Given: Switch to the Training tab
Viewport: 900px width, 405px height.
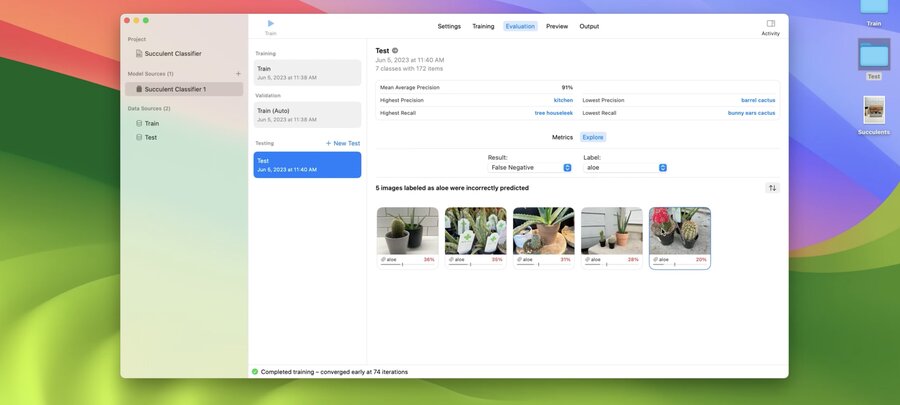Looking at the screenshot, I should click(x=483, y=26).
